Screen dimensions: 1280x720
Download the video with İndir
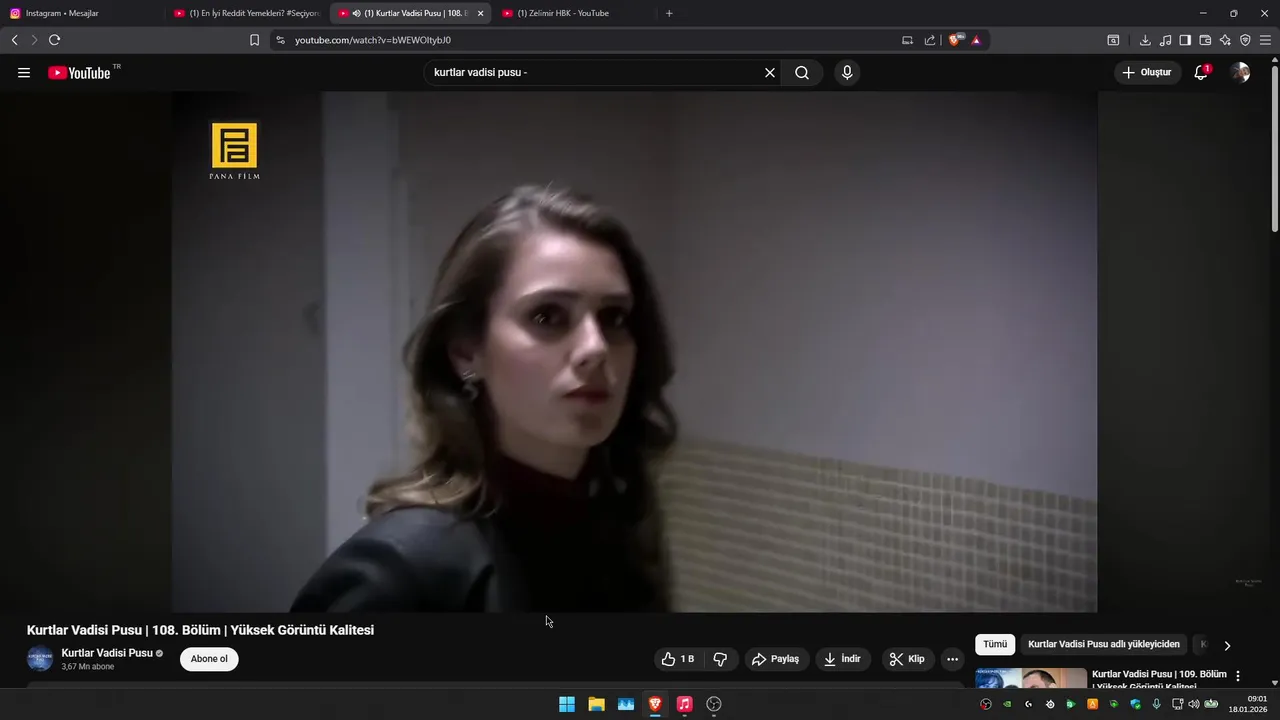(x=842, y=659)
